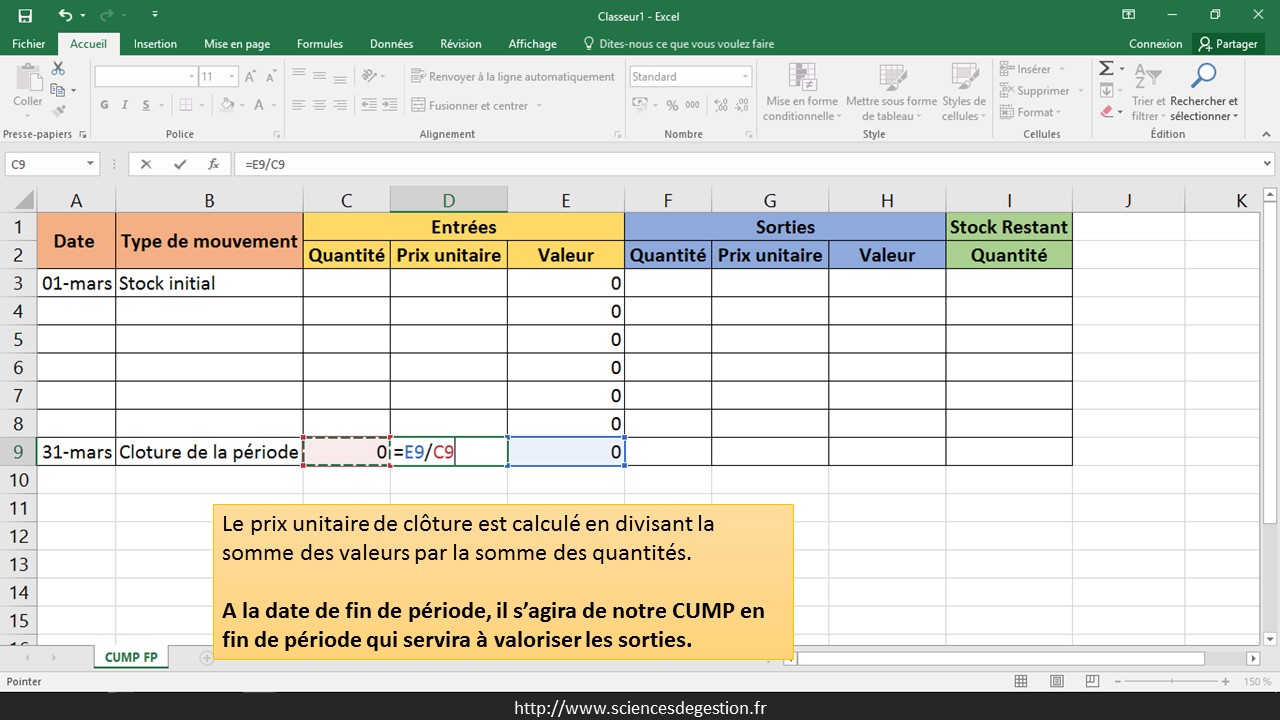Open the font size dropdown
Screen dimensions: 1280x720
[x=232, y=77]
